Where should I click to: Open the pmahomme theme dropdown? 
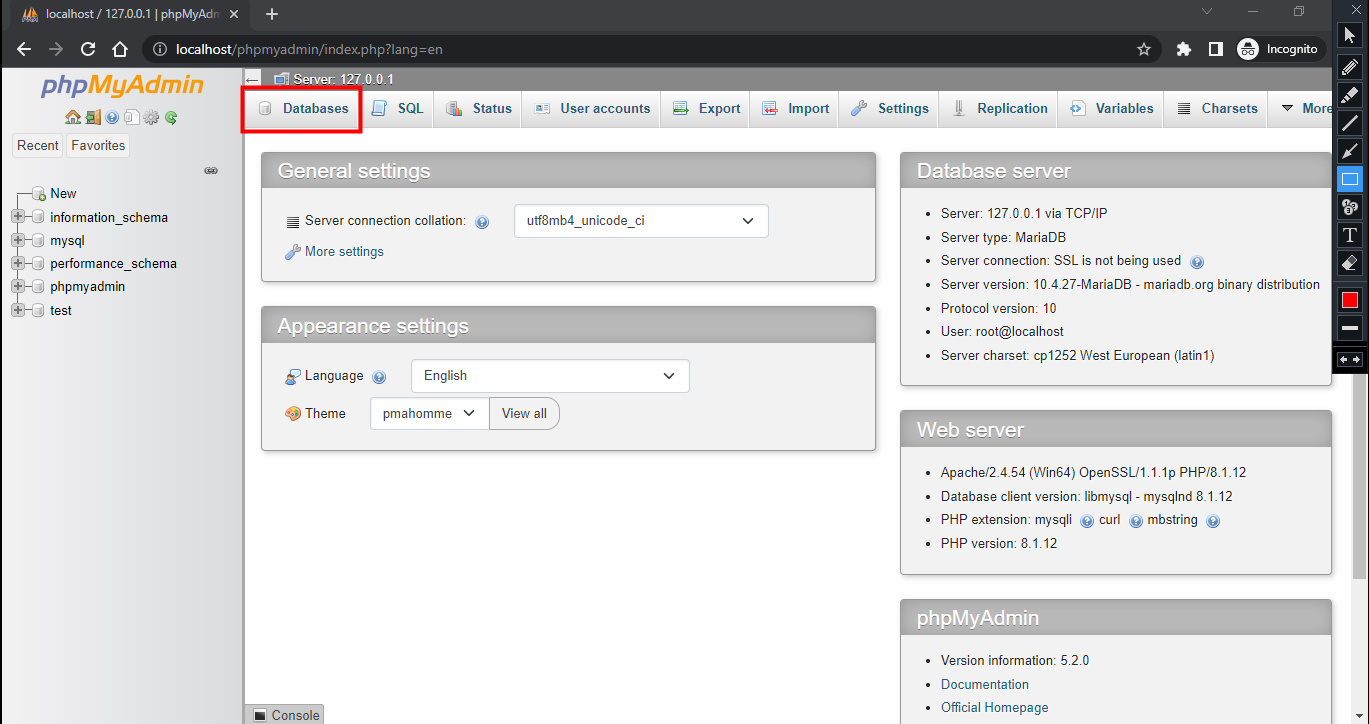click(x=429, y=414)
